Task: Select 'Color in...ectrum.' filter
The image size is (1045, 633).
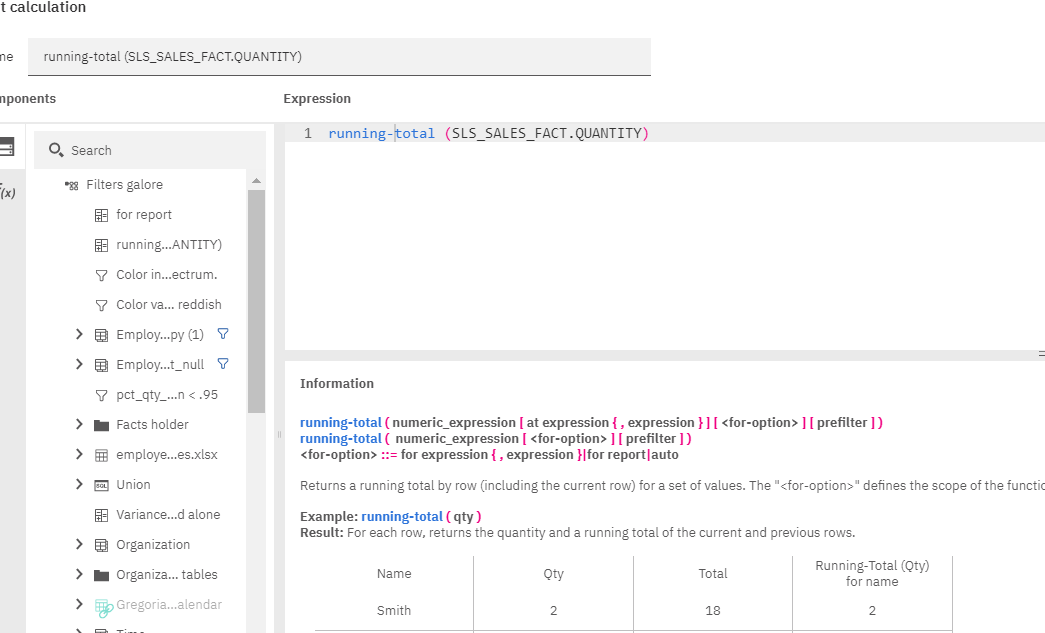Action: (167, 275)
